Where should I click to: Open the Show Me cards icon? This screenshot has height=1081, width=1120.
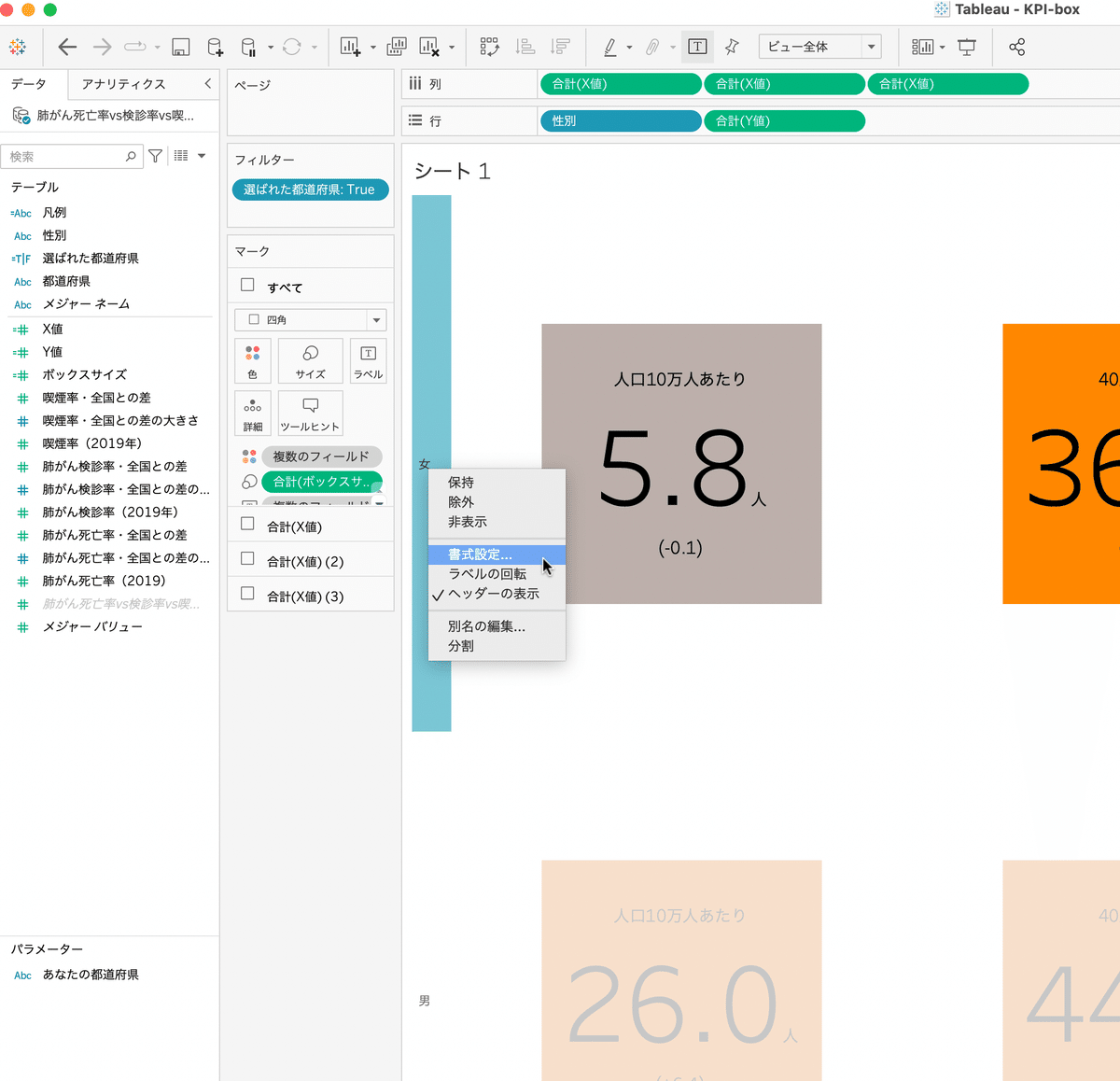pos(922,47)
